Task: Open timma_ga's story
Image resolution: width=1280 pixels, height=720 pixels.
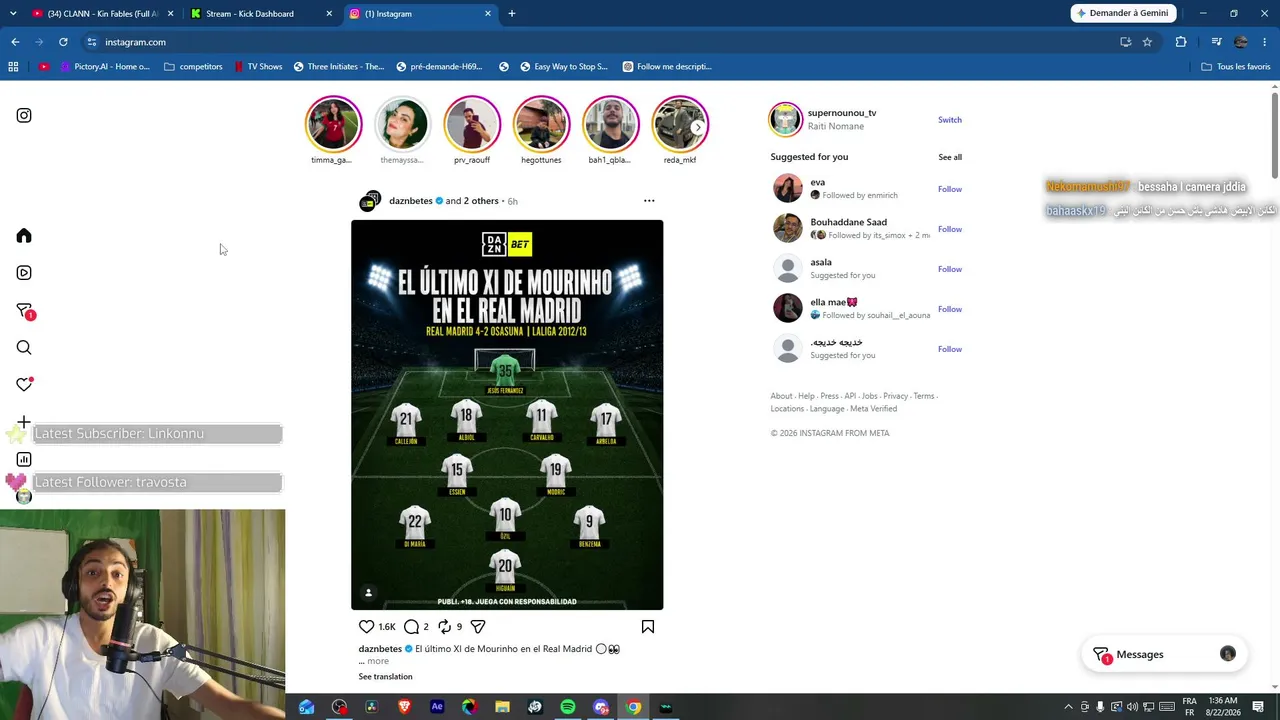Action: coord(333,123)
